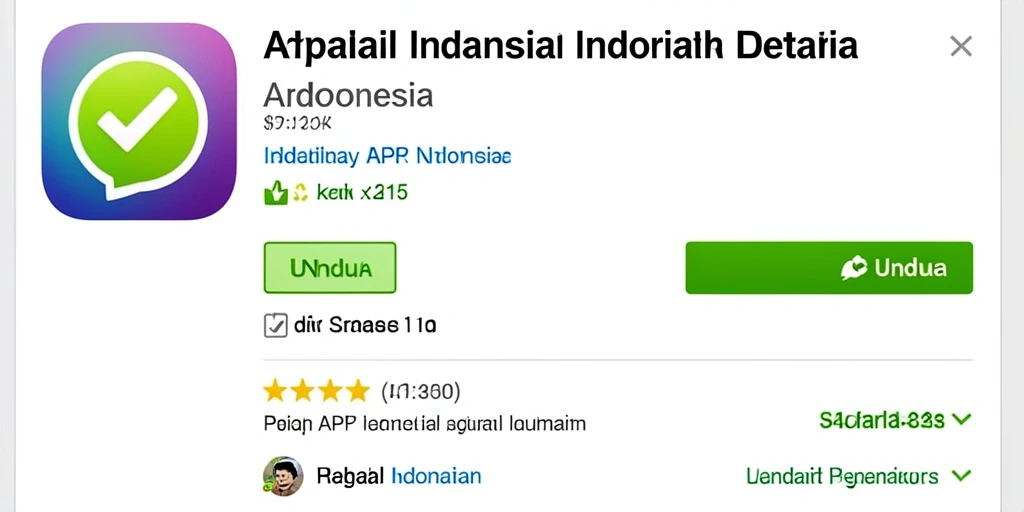
Task: Click the light green UNndua button
Action: click(x=330, y=268)
